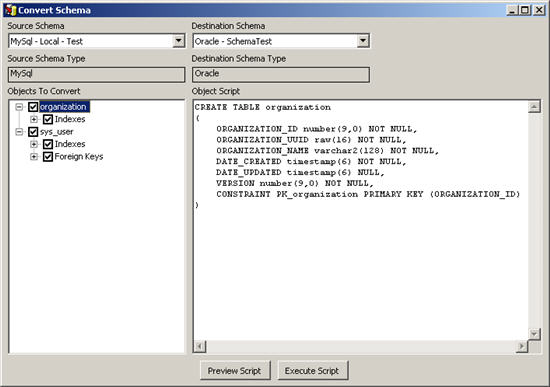Image resolution: width=550 pixels, height=387 pixels.
Task: Uncheck Indexes checkbox under sys_user
Action: click(x=48, y=144)
